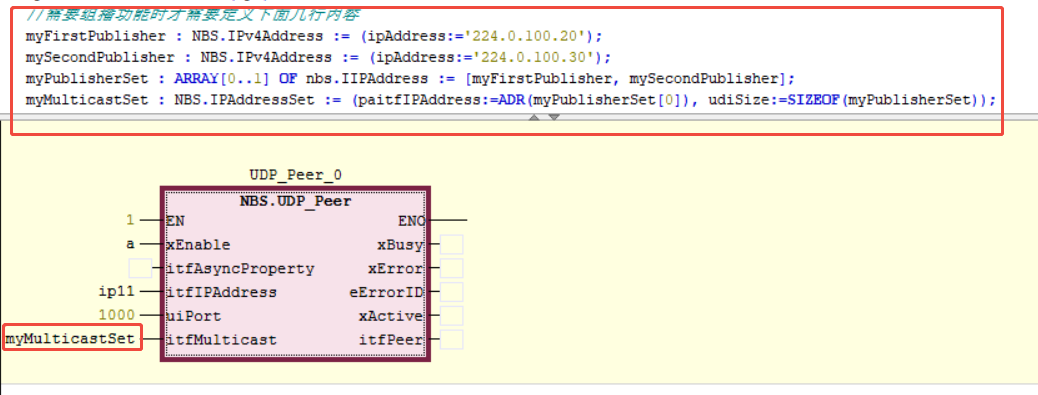Click variable 'a' connected to xEnable
This screenshot has height=395, width=1038.
pos(130,244)
